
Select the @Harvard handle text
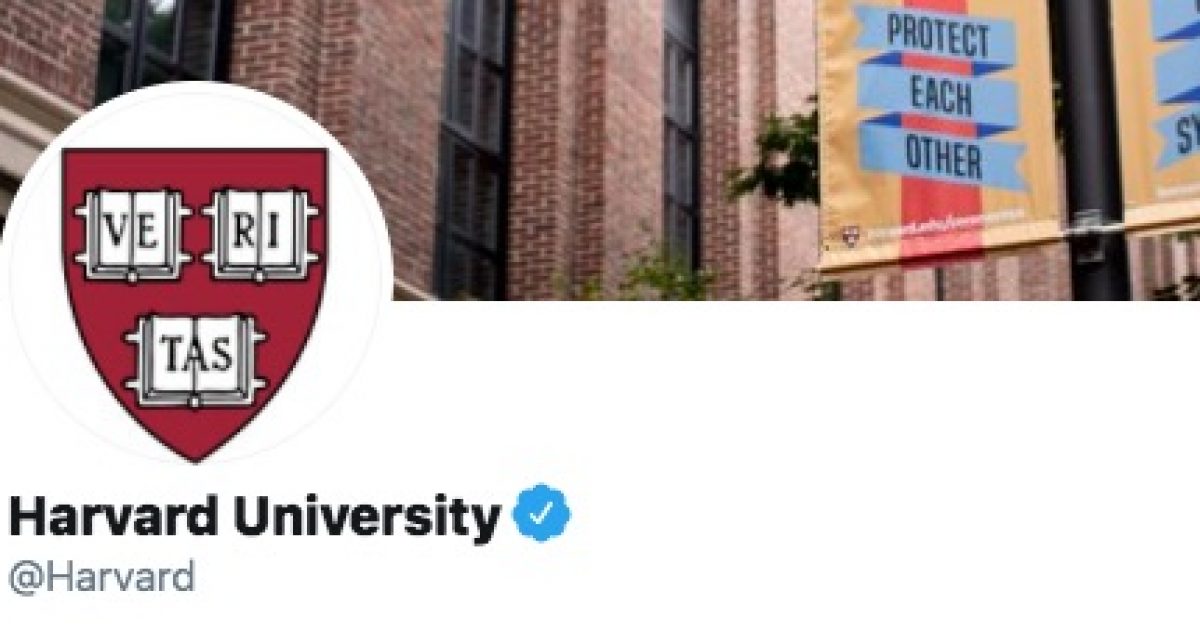[101, 579]
